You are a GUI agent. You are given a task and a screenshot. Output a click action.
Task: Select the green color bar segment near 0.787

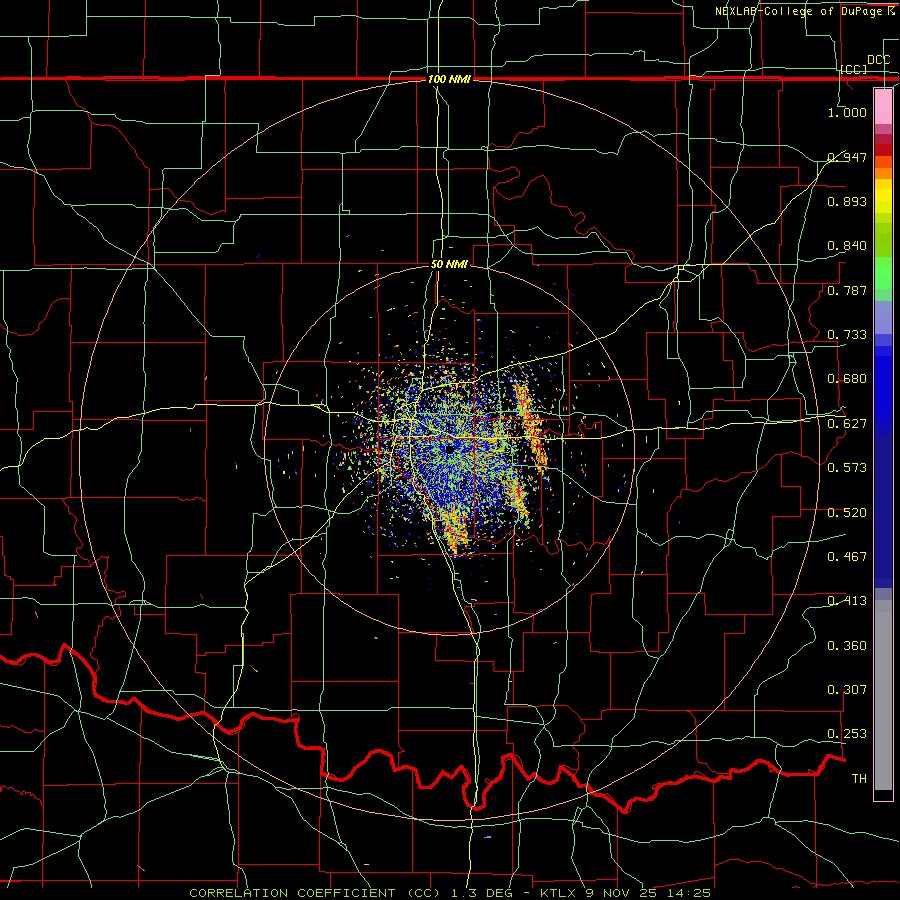click(883, 277)
